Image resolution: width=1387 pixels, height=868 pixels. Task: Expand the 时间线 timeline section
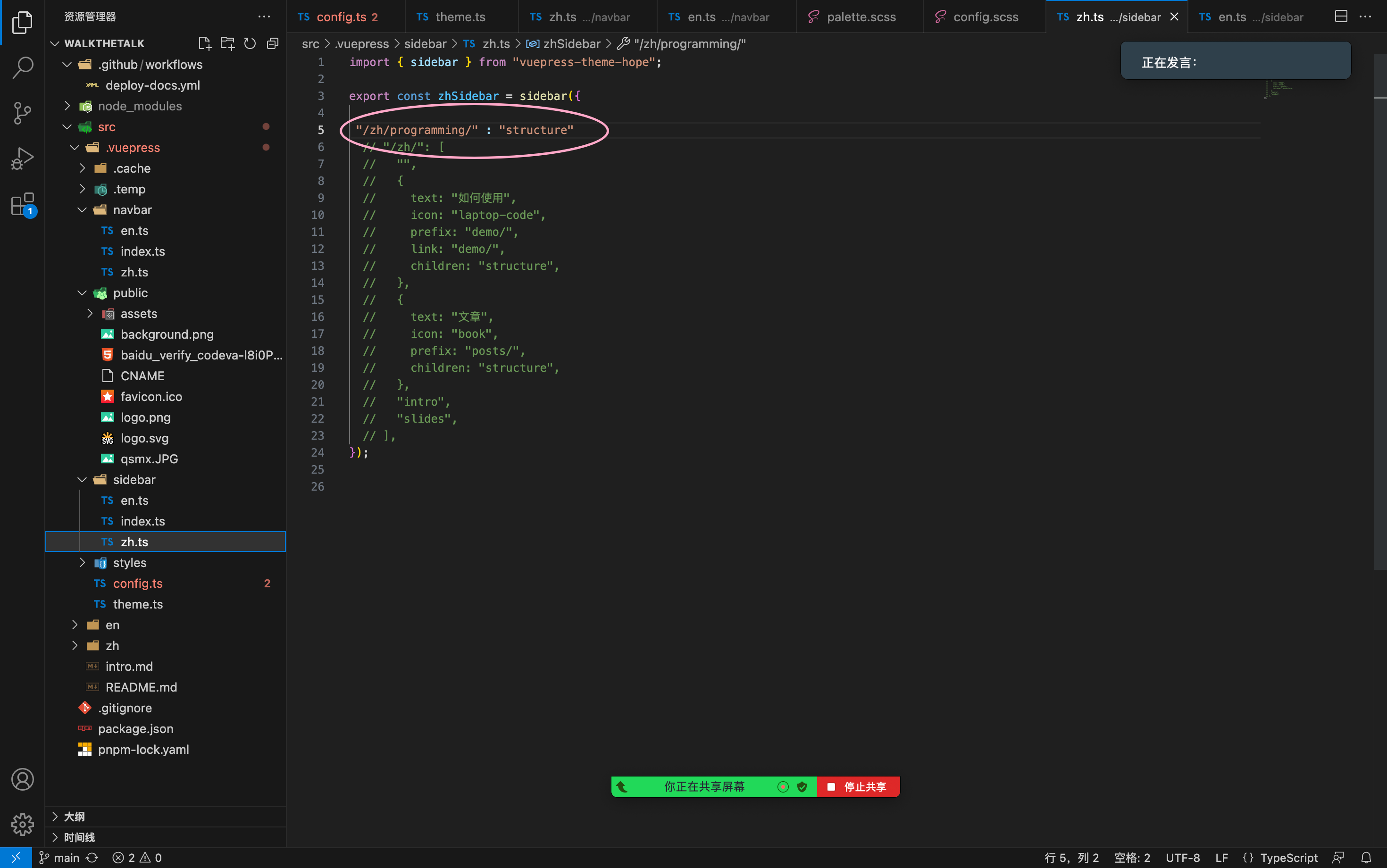(165, 837)
